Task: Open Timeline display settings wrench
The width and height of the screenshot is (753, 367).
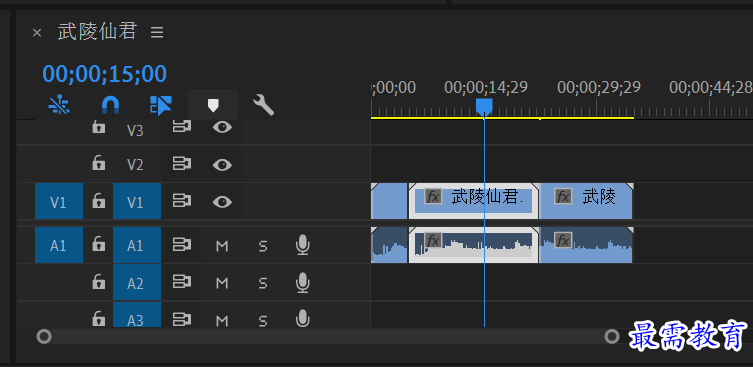Action: coord(264,105)
